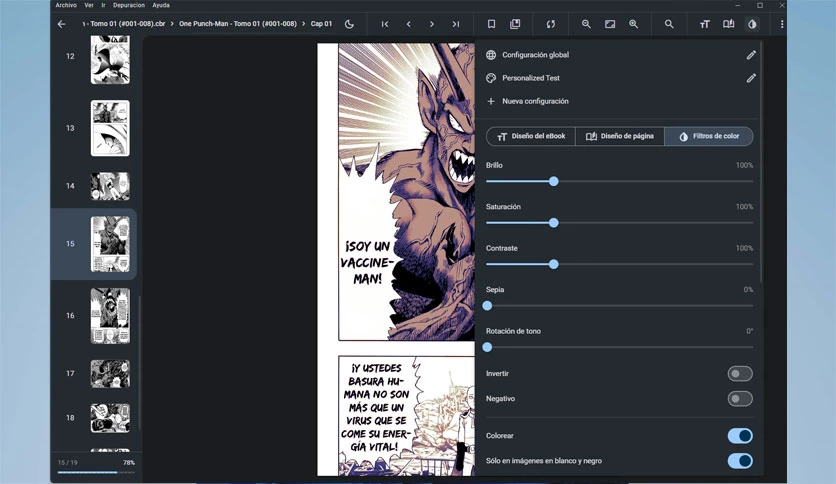The width and height of the screenshot is (836, 484).
Task: Open the Ayuda menu
Action: [x=161, y=5]
